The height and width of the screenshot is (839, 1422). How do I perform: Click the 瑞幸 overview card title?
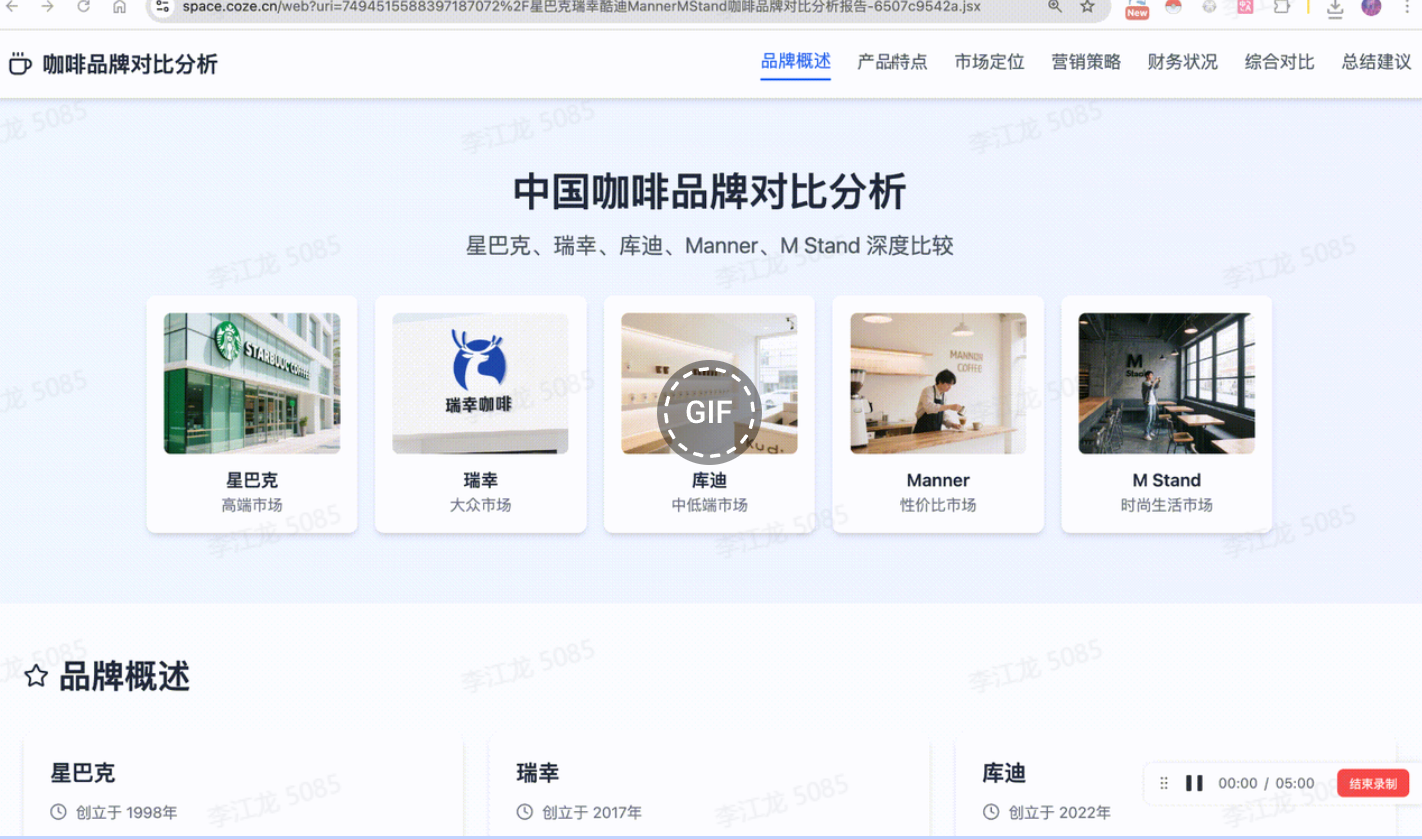tap(538, 773)
